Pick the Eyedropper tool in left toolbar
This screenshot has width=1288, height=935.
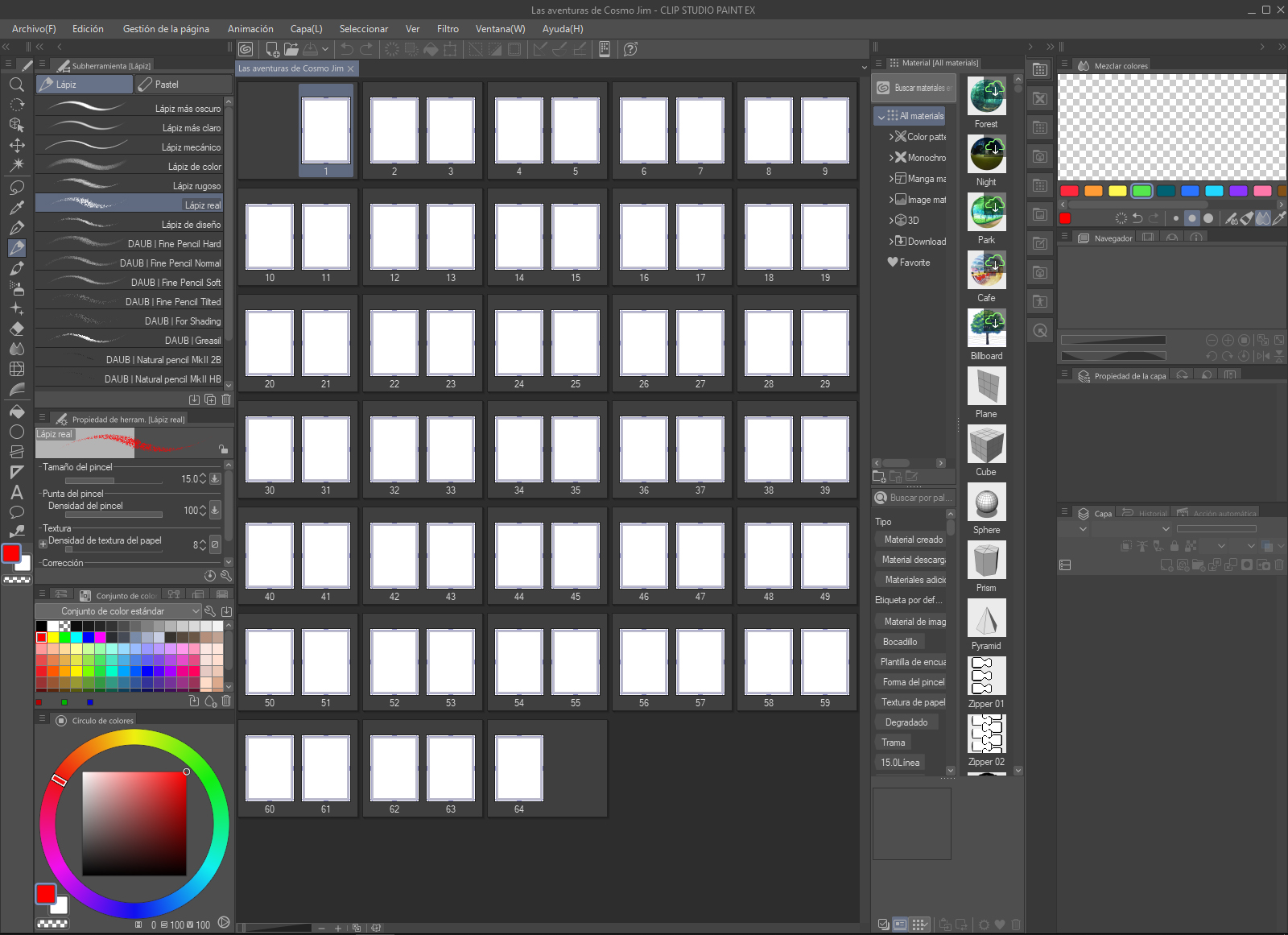[16, 208]
